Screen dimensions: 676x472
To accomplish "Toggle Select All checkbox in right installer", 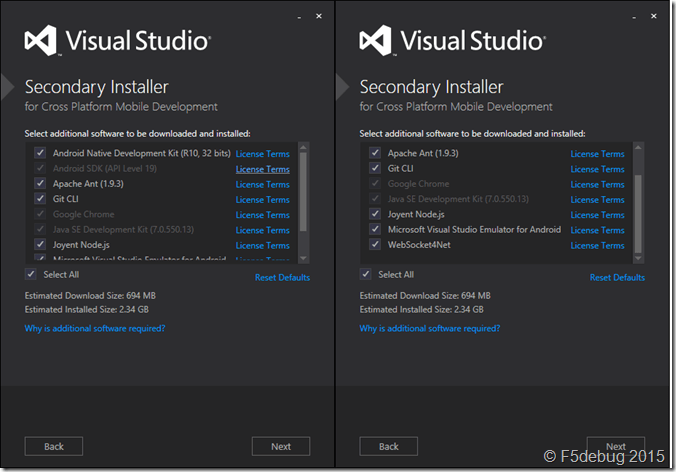I will 366,274.
